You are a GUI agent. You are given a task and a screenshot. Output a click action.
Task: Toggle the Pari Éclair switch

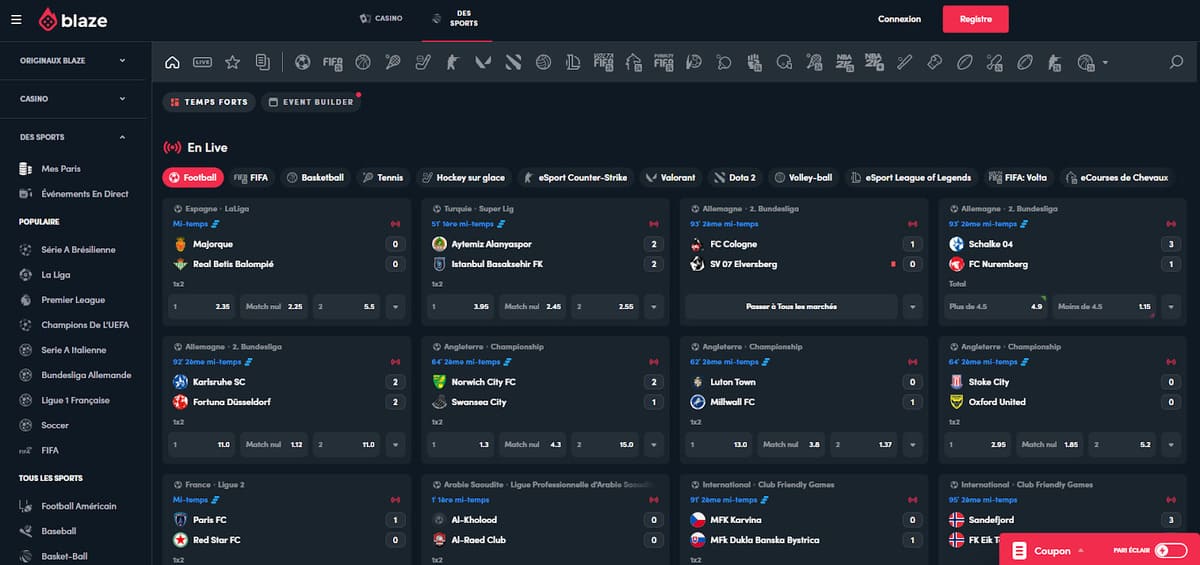point(1169,550)
